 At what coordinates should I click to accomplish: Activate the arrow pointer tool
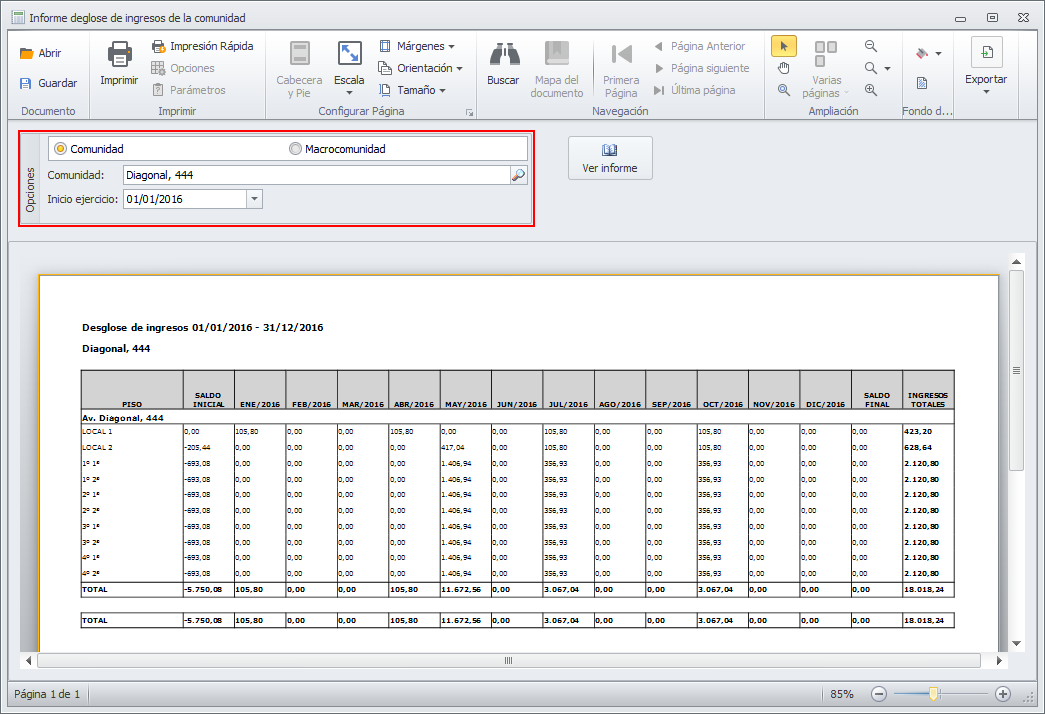point(784,46)
